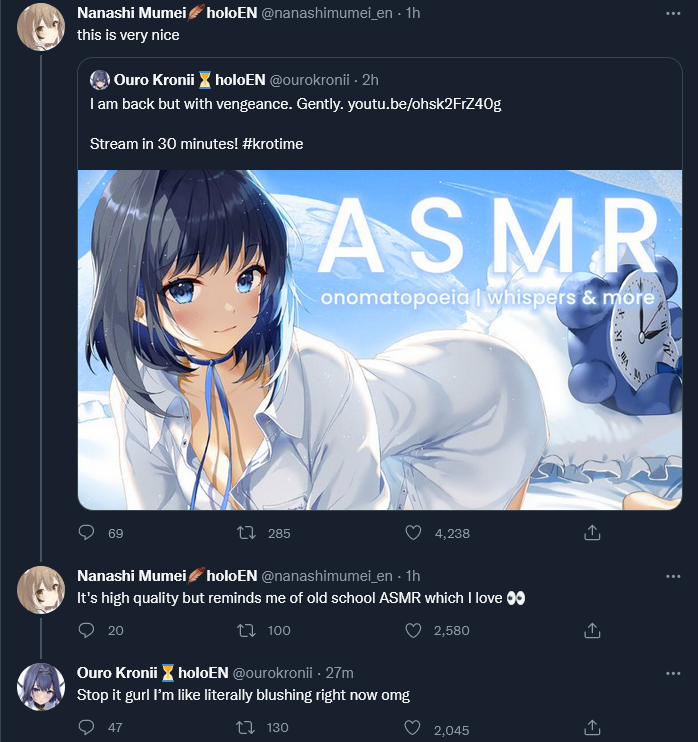Like the tweet with 2,580 likes
The width and height of the screenshot is (698, 742).
[413, 630]
